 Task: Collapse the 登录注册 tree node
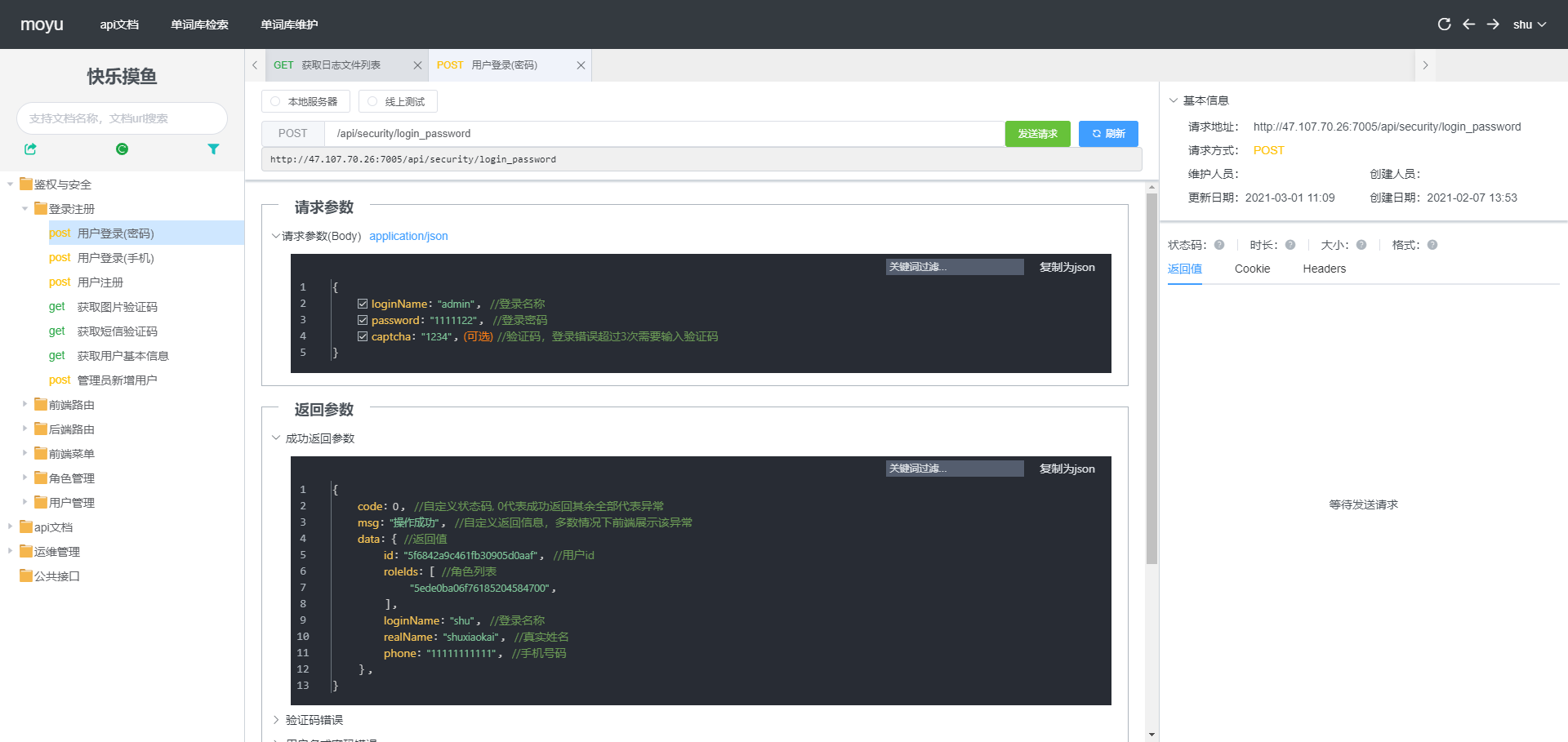pos(25,209)
